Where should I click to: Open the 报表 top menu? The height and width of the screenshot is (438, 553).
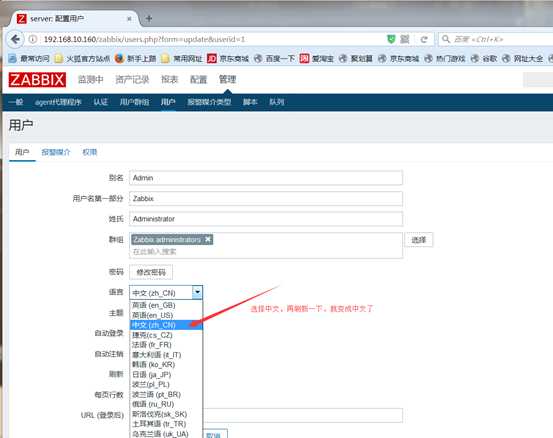(x=170, y=80)
